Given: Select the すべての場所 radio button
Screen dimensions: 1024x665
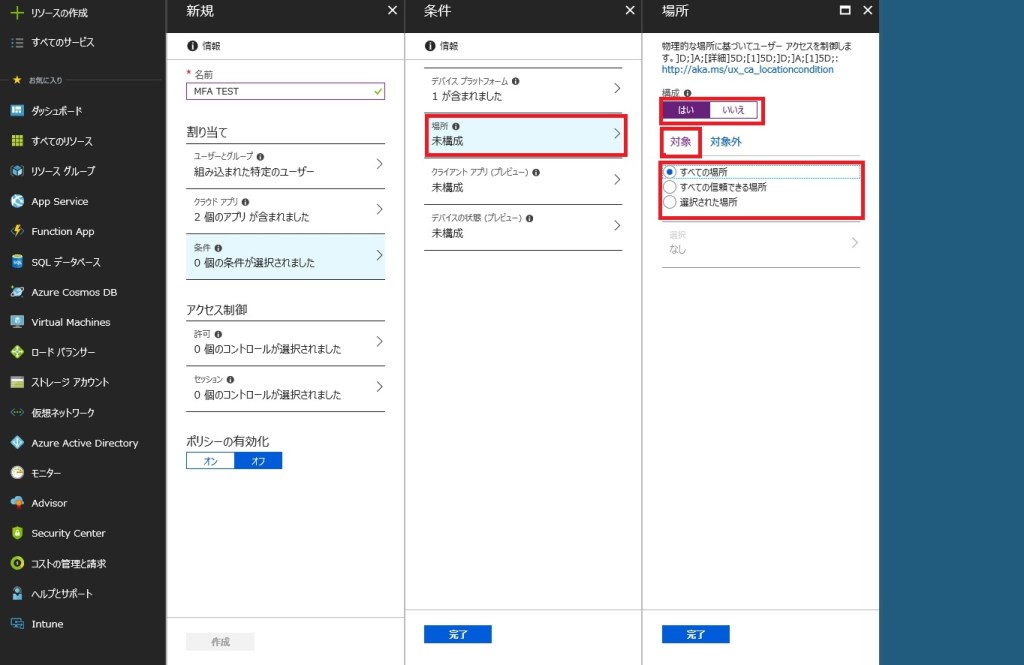Looking at the screenshot, I should click(669, 172).
